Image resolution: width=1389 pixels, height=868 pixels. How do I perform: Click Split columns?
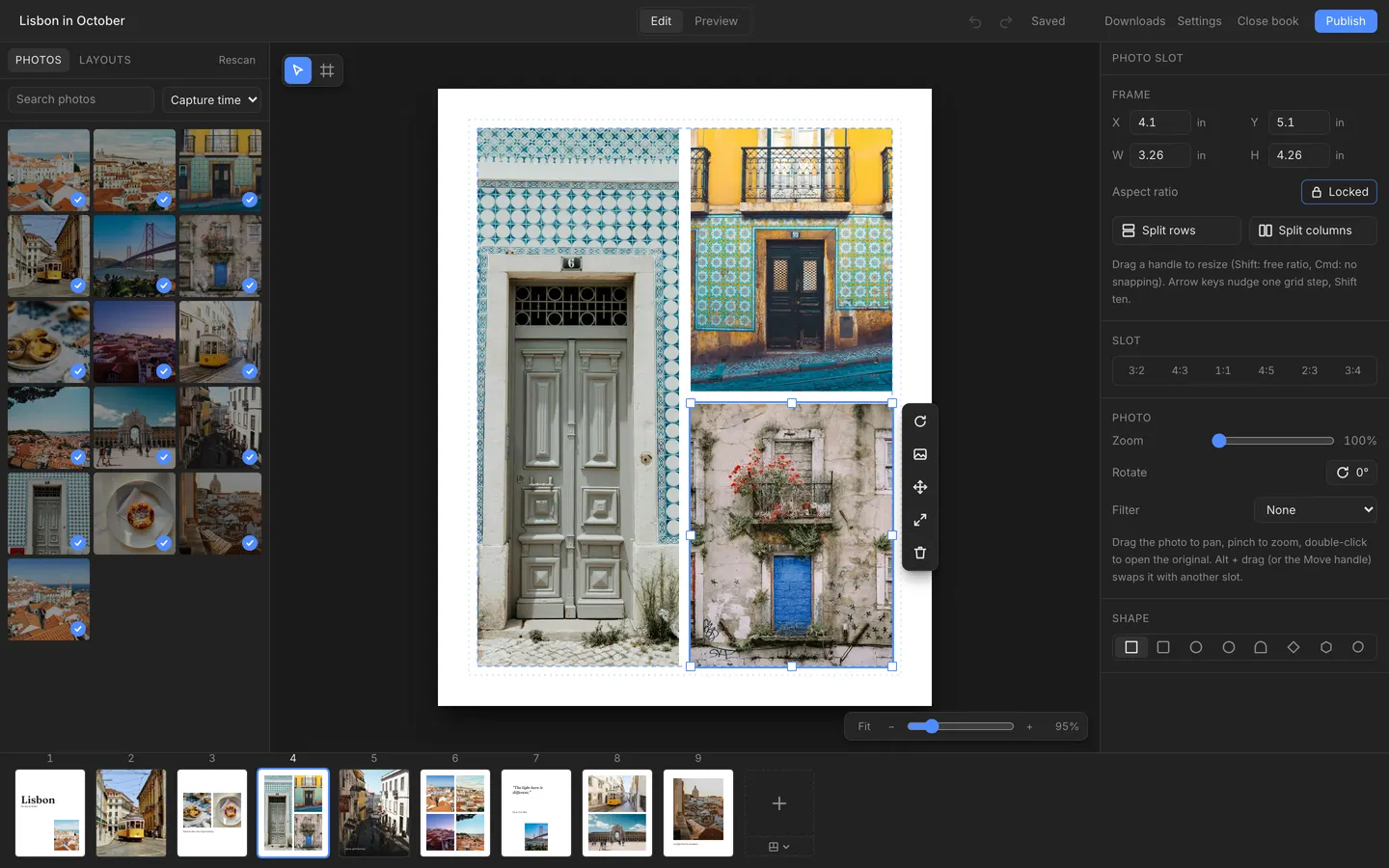tap(1313, 231)
